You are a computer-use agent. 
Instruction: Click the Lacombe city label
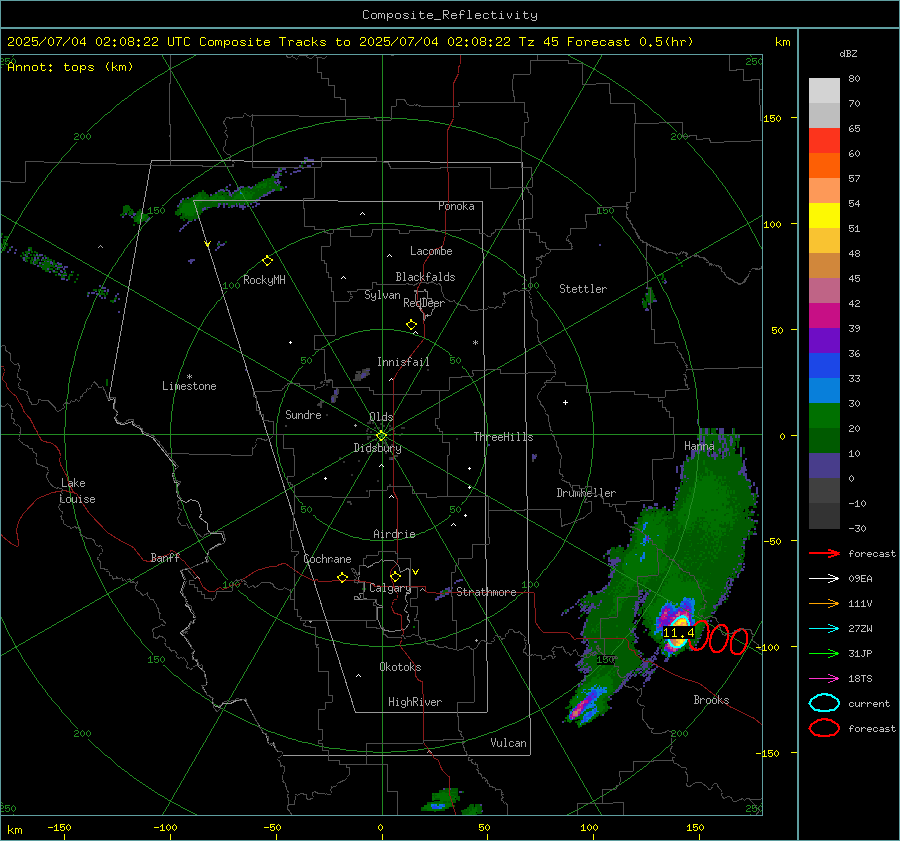[431, 251]
